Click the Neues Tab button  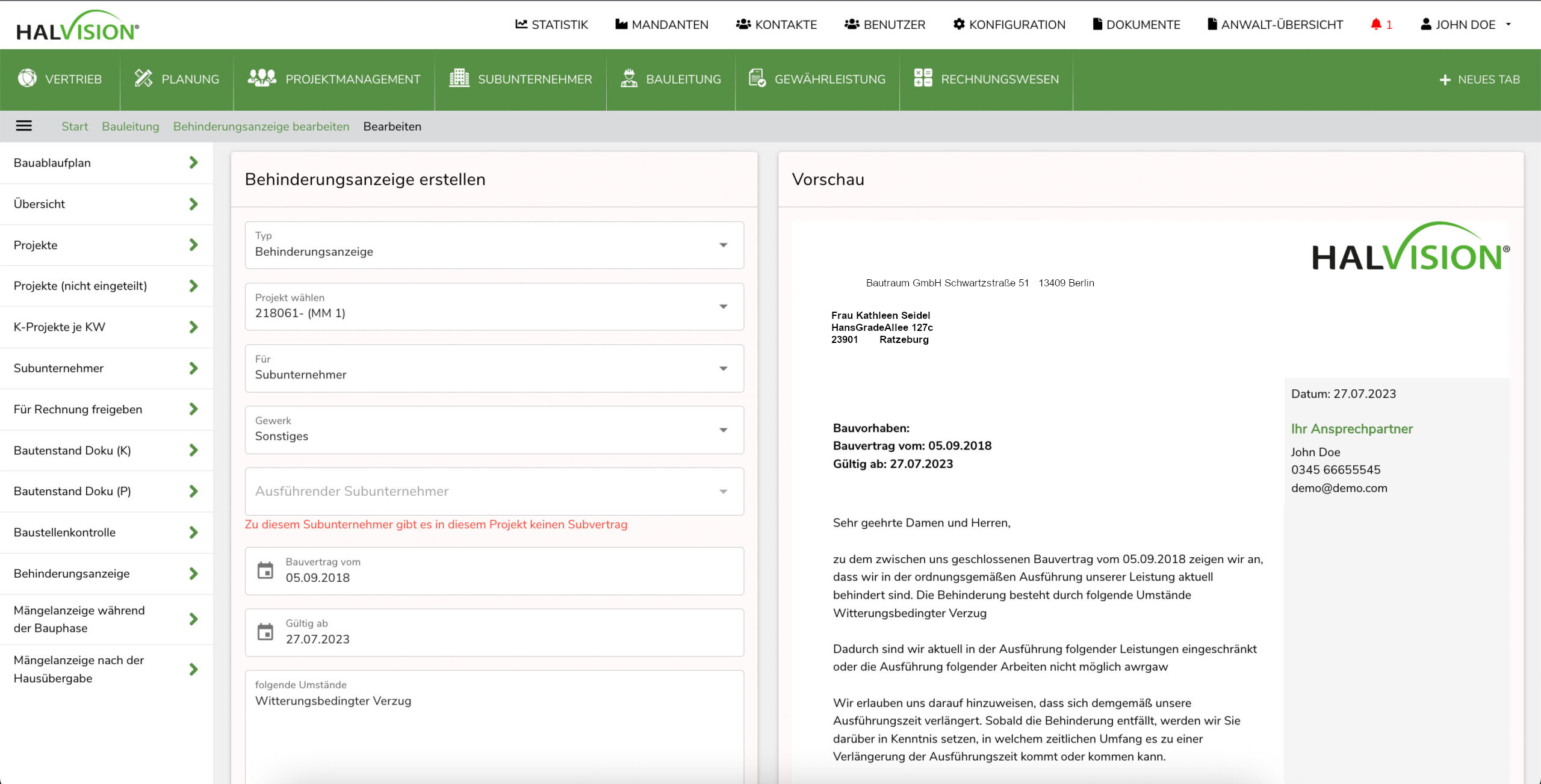coord(1480,79)
